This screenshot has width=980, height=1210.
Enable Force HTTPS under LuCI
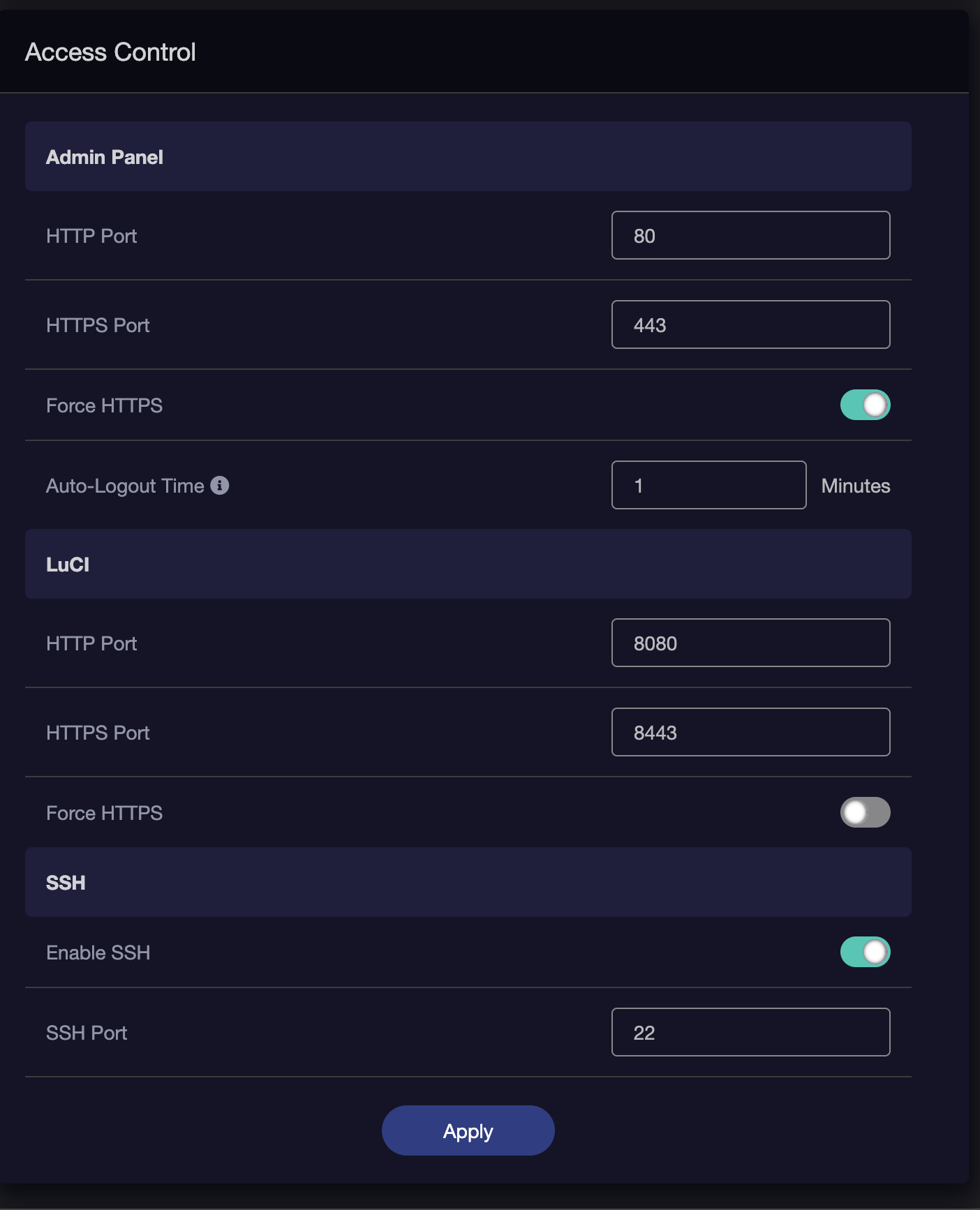(x=865, y=812)
